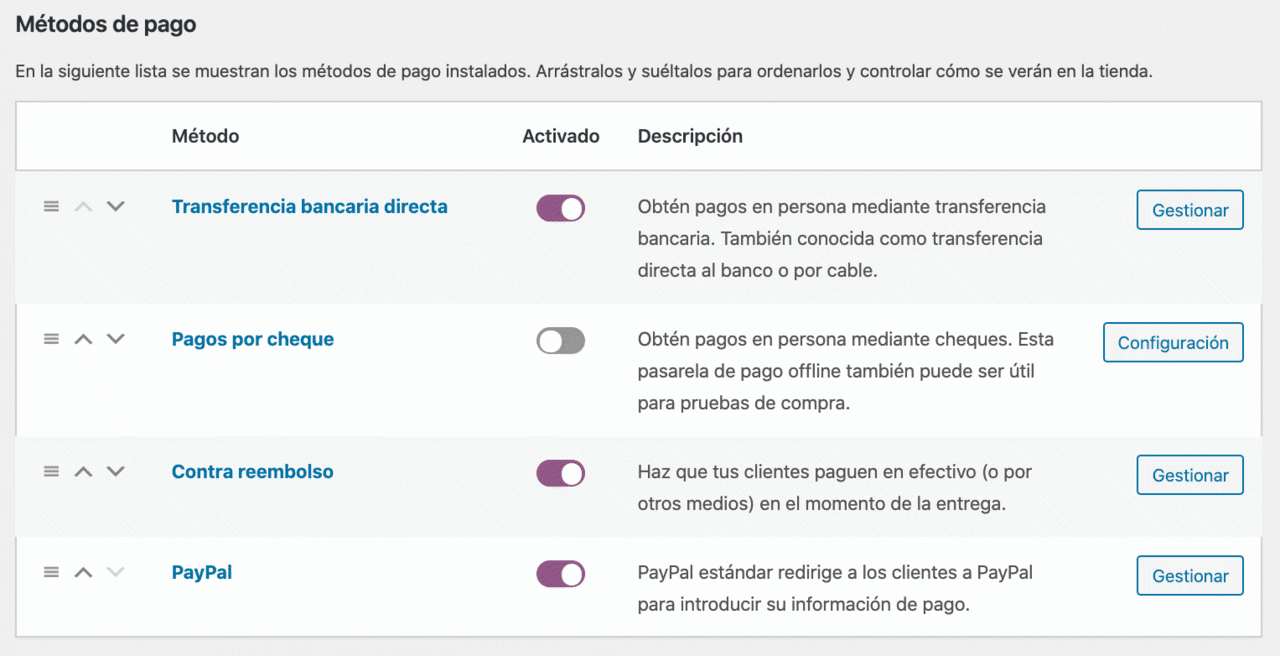Grab the drag handle for Transferencia bancaria directa
Screen dimensions: 1280x656
pos(52,206)
